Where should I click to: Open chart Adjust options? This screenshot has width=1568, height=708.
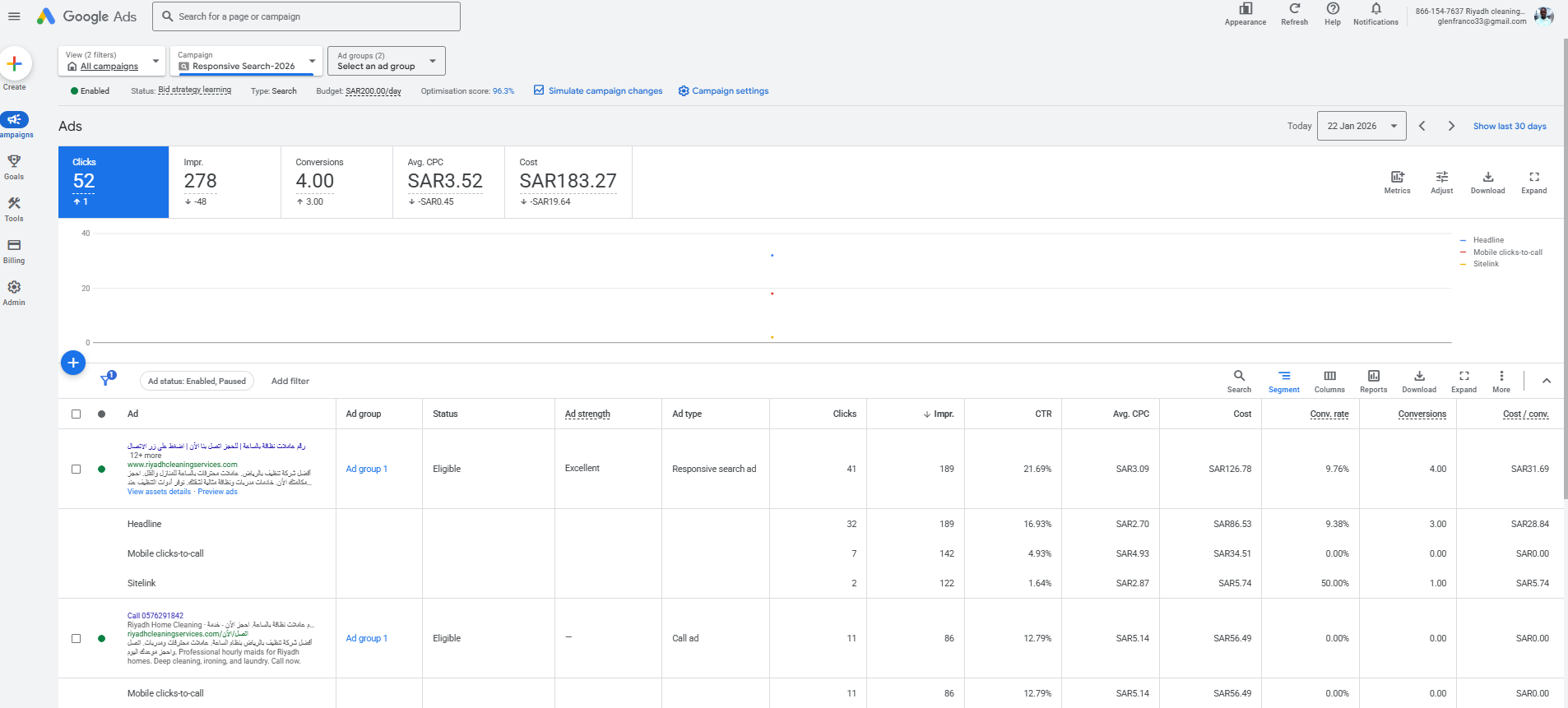[x=1441, y=182]
